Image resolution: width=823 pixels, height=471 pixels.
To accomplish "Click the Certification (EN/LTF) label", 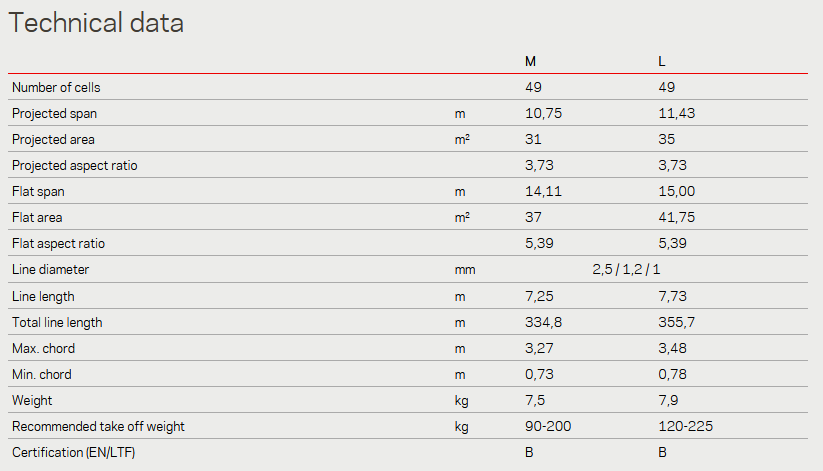I will (x=73, y=452).
